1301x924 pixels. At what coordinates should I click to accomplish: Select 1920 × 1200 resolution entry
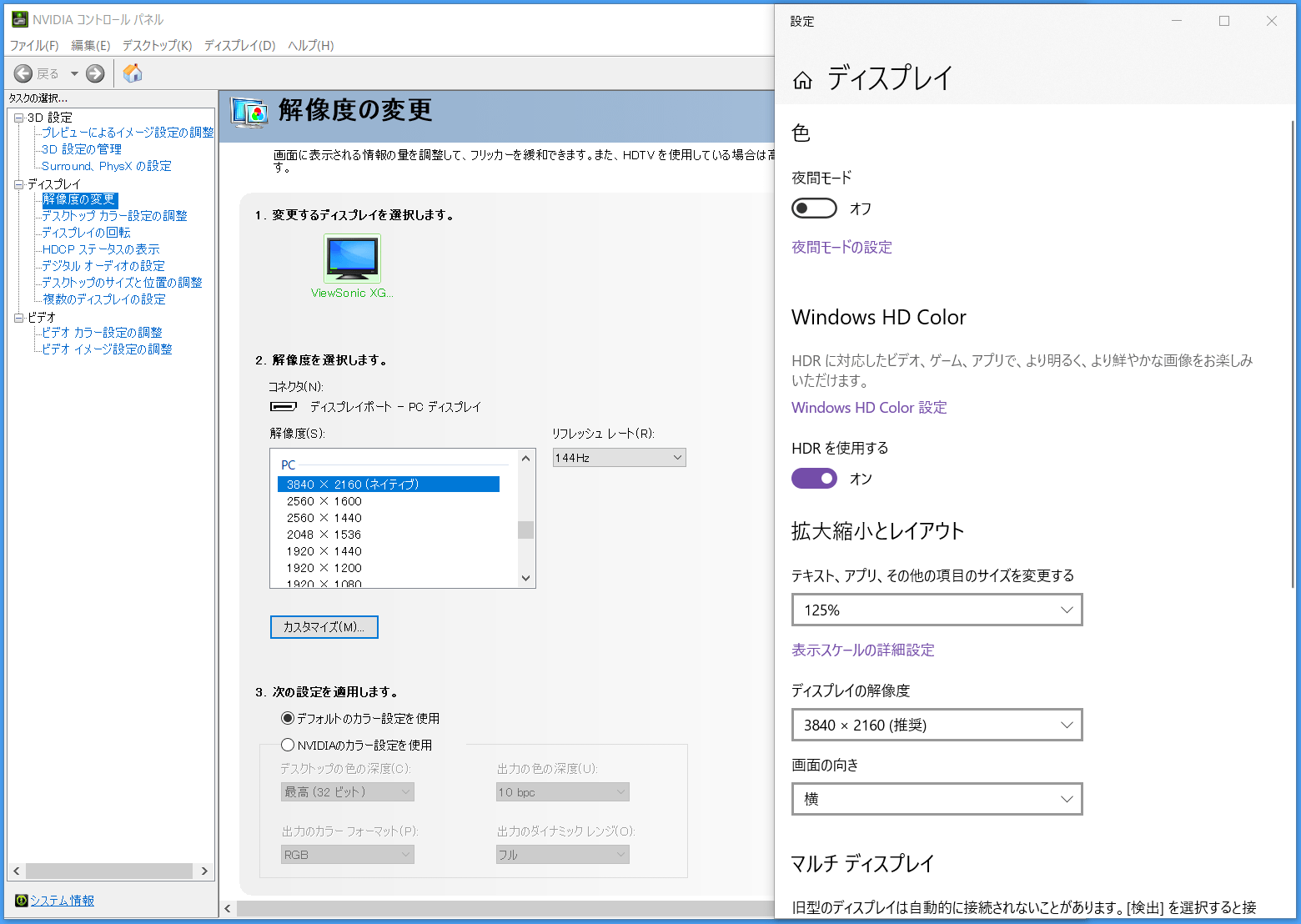[324, 568]
